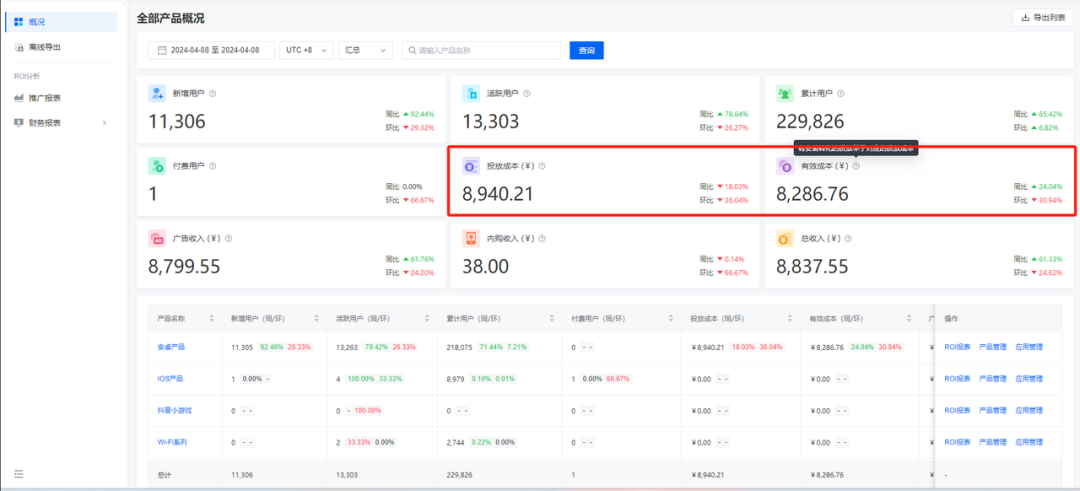
Task: Open 产品管理 for 安卓产品 row
Action: click(993, 347)
